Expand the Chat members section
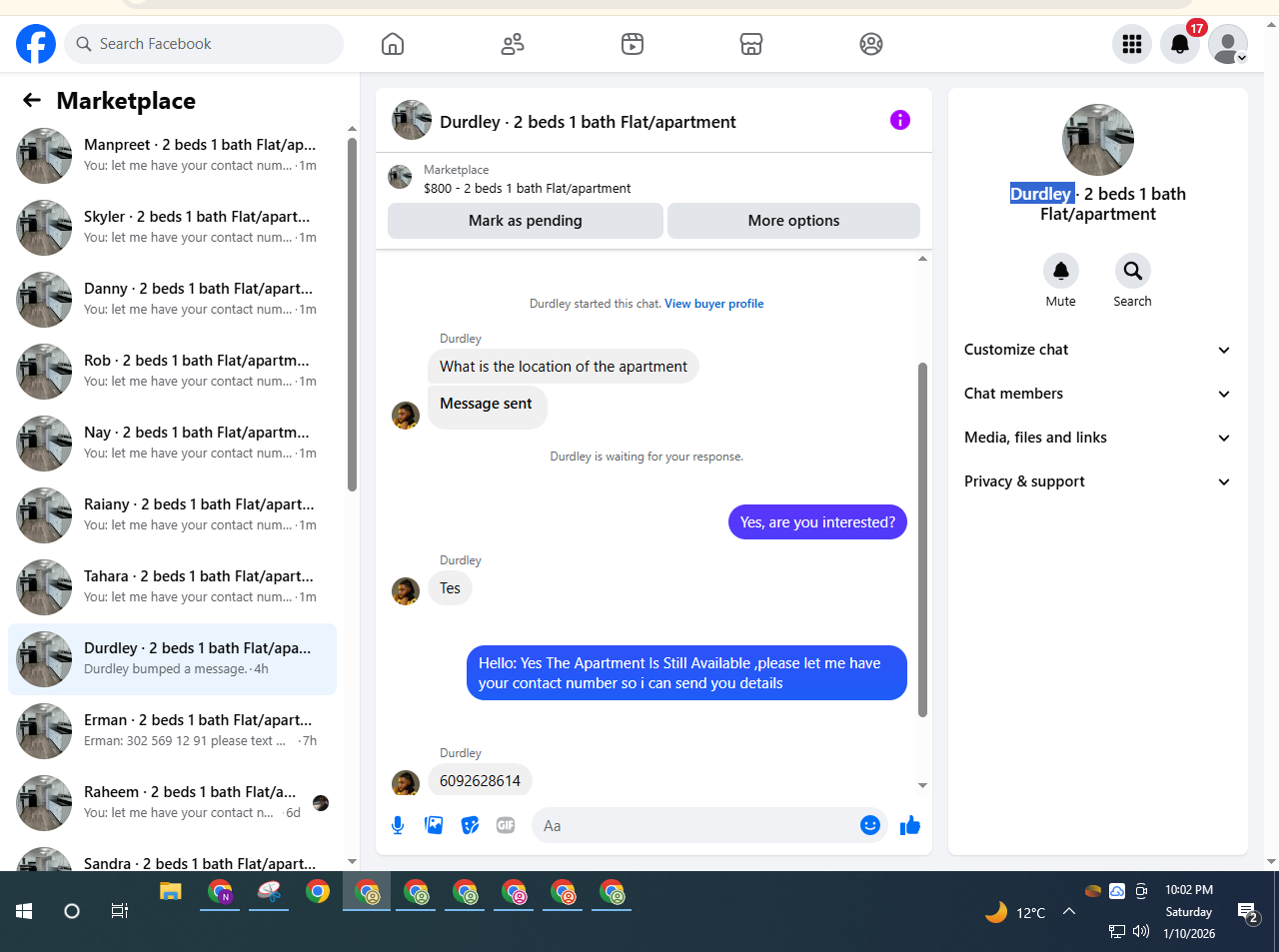Screen dimensions: 1279x952 pyautogui.click(x=1098, y=394)
